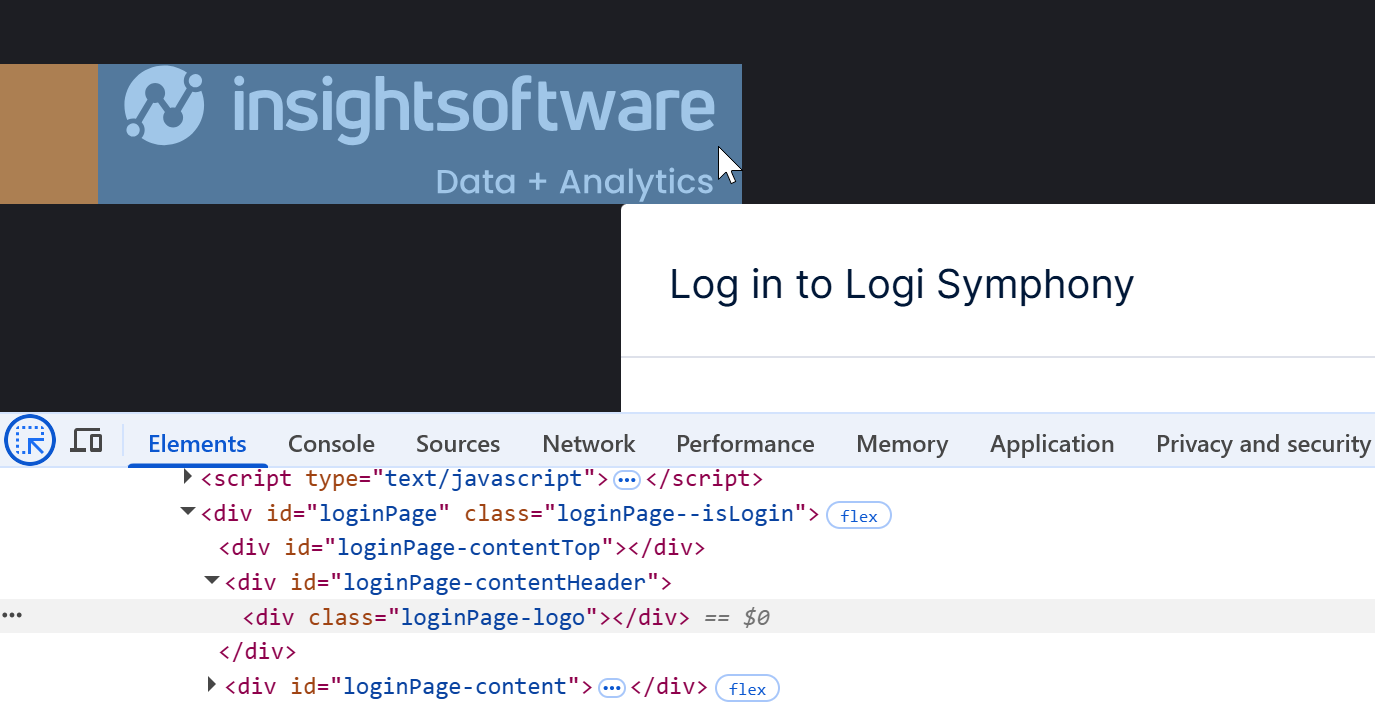Viewport: 1375px width, 712px height.
Task: Collapse the loginPage div node
Action: coord(187,513)
